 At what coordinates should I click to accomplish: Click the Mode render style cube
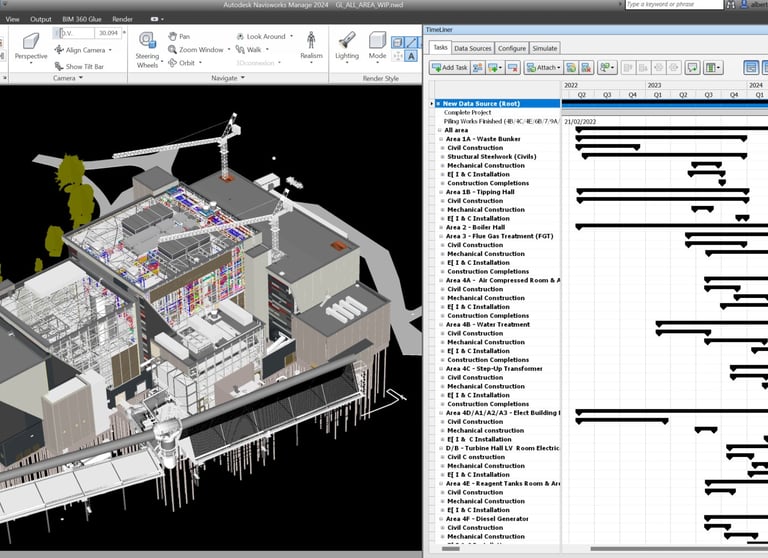(377, 42)
